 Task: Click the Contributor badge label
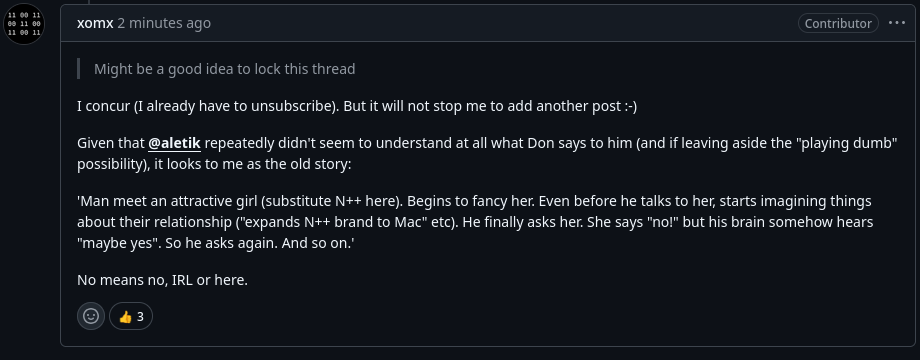838,23
